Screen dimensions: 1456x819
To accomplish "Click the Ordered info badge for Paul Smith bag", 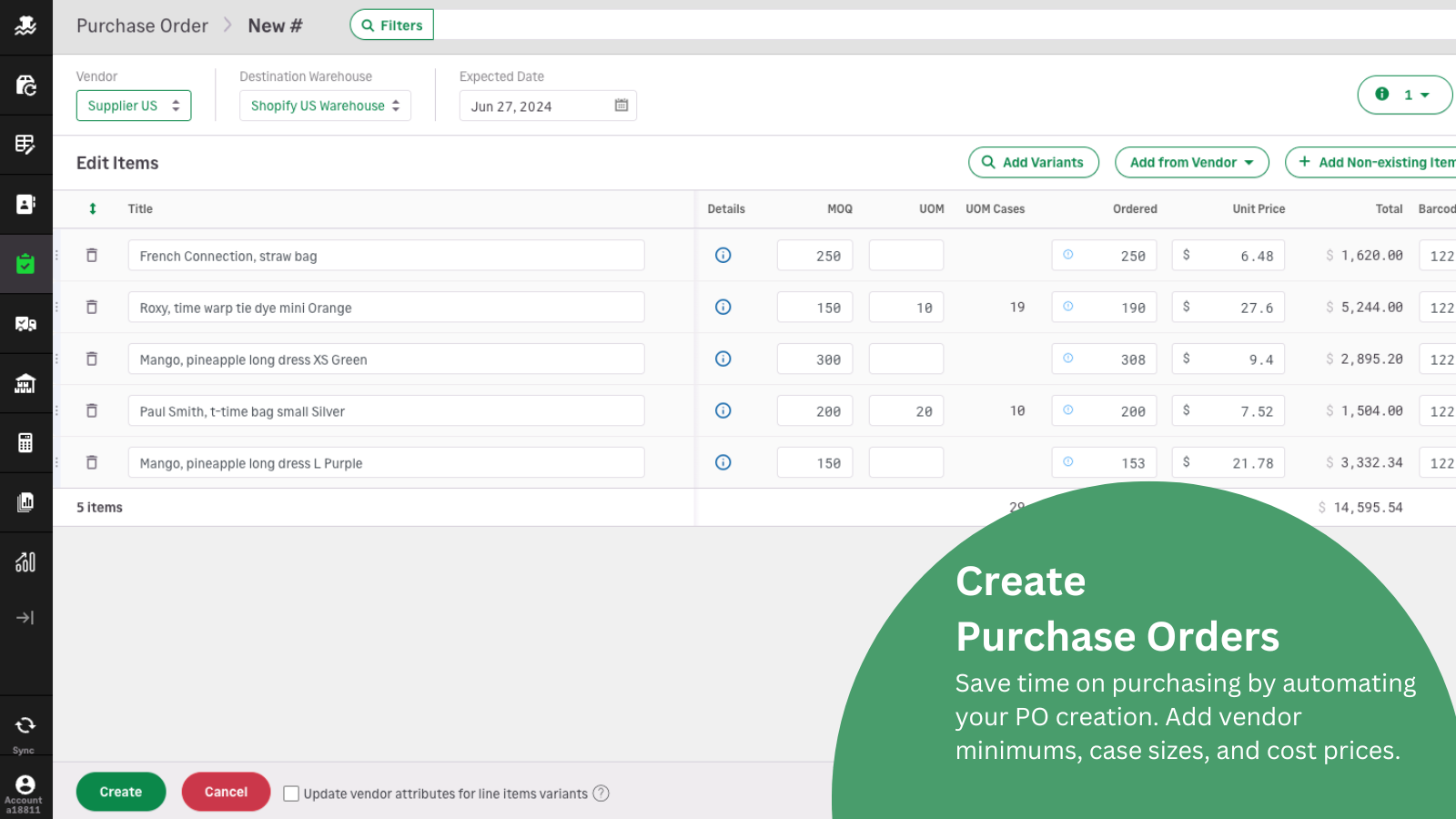I will [1067, 410].
